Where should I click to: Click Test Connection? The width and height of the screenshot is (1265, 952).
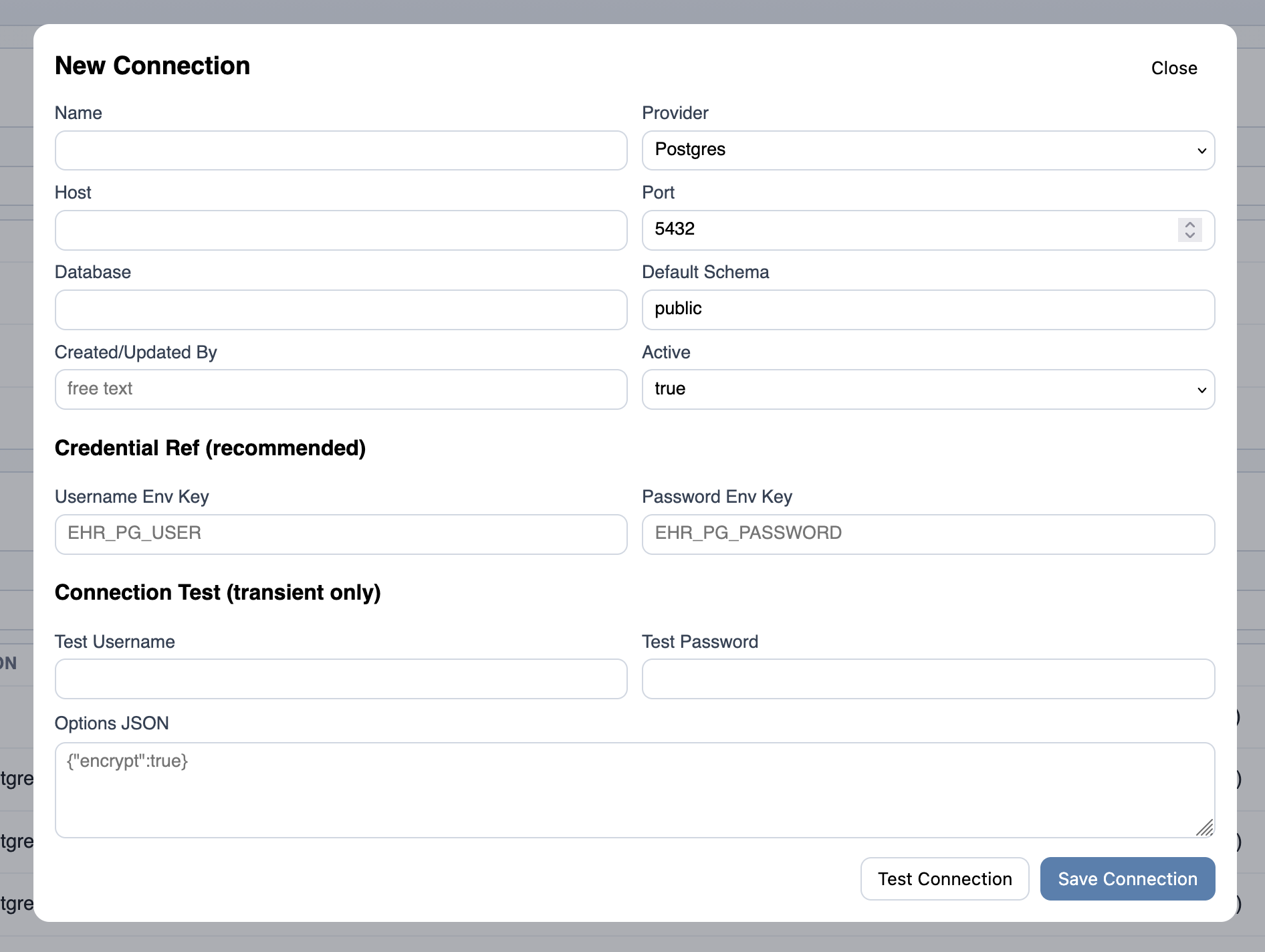coord(944,878)
